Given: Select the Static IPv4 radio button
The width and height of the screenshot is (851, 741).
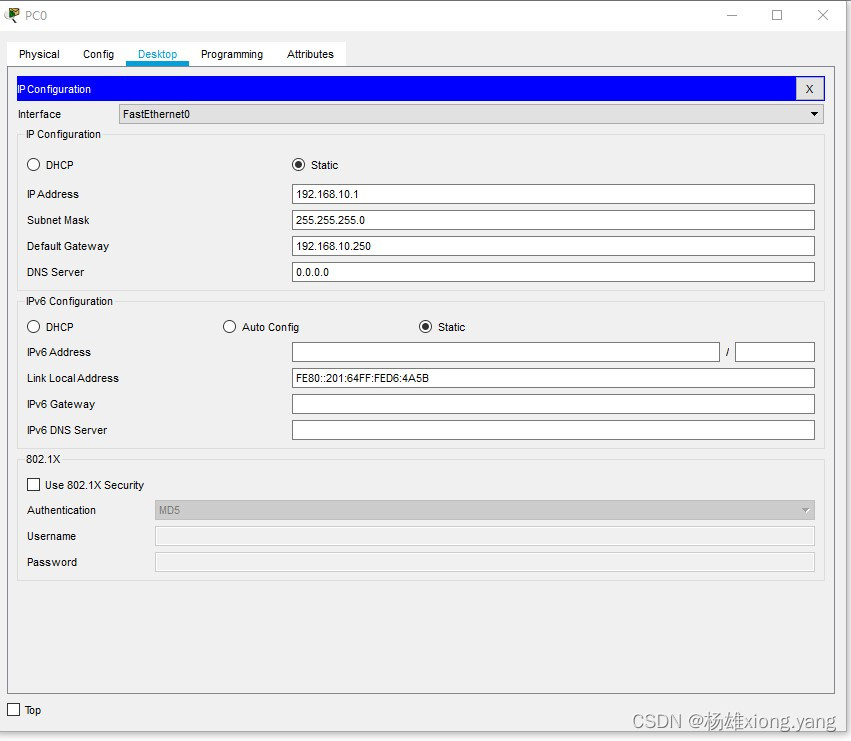Looking at the screenshot, I should [x=299, y=165].
